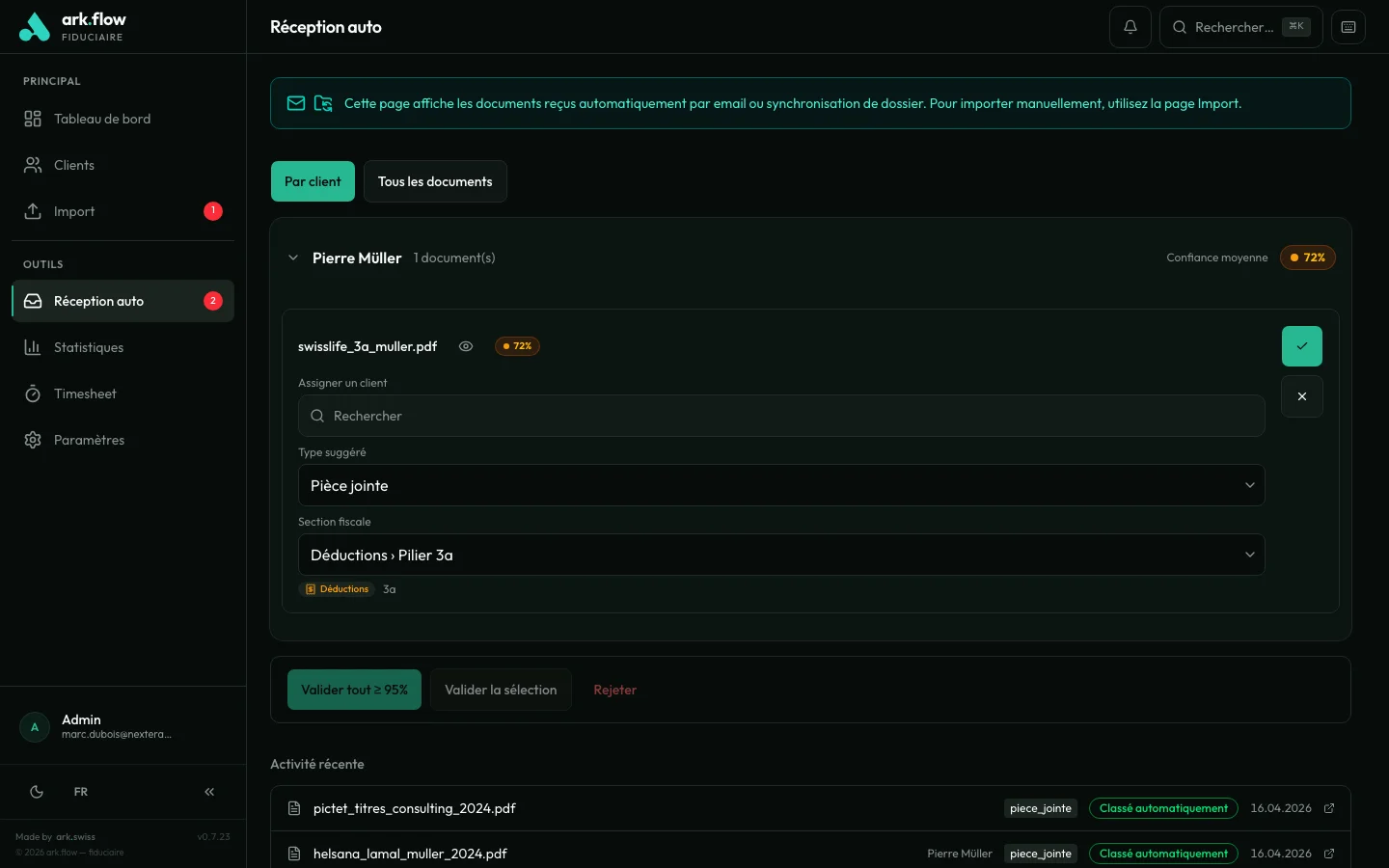Click the keyboard shortcuts icon in header
The image size is (1389, 868).
click(1348, 27)
